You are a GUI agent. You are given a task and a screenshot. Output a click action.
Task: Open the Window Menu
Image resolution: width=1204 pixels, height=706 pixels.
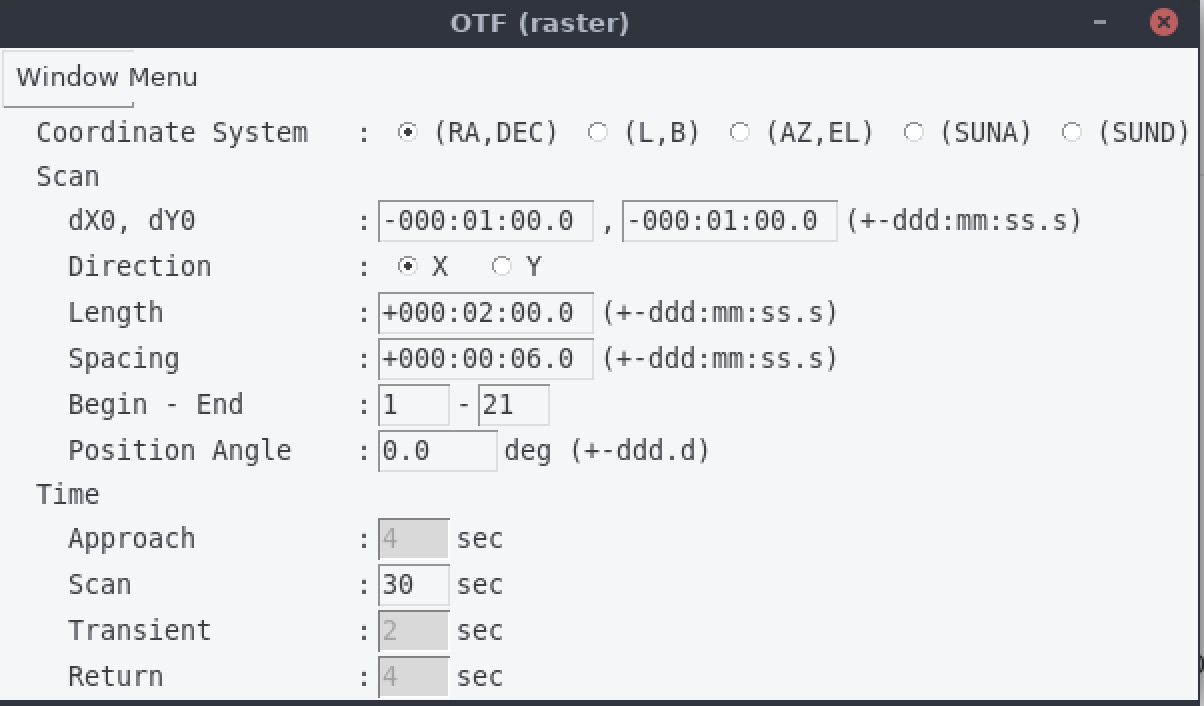(x=69, y=78)
